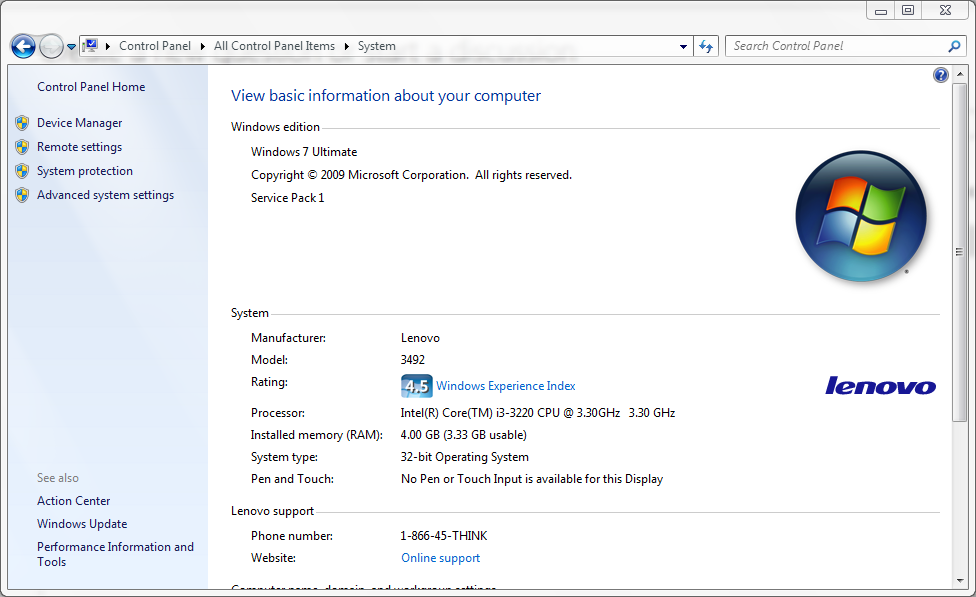Click the shield icon beside Advanced system settings
Image resolution: width=976 pixels, height=597 pixels.
(22, 195)
